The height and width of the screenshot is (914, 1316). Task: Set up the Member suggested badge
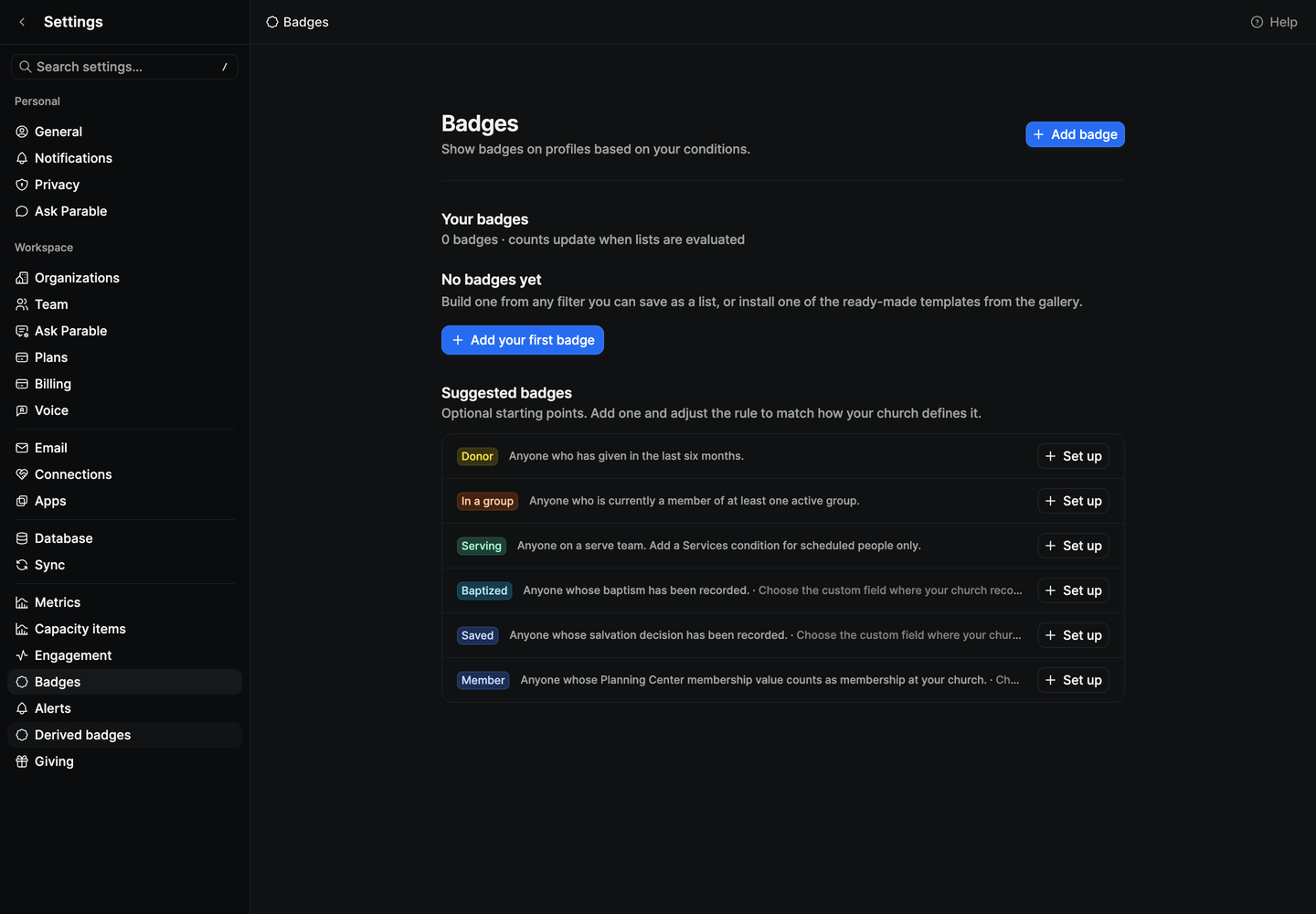[1073, 680]
